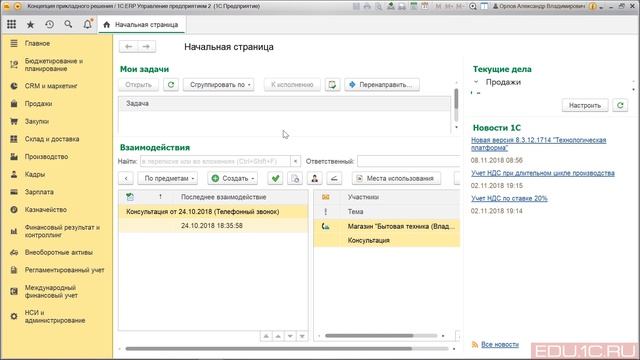Click the save-link icon in title bar
Screen dimensions: 640x360
(391, 6)
